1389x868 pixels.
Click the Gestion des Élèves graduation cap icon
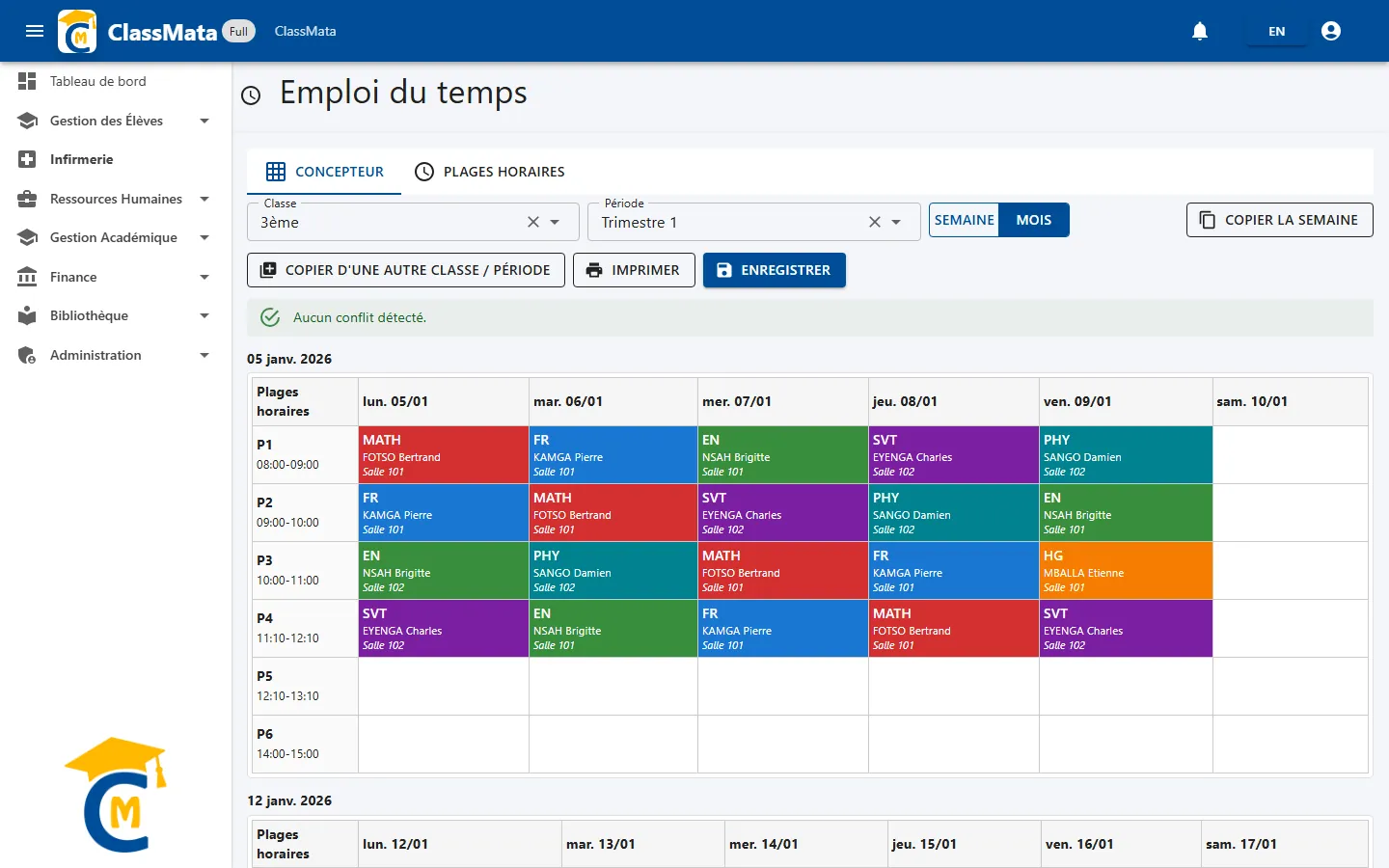click(x=27, y=121)
